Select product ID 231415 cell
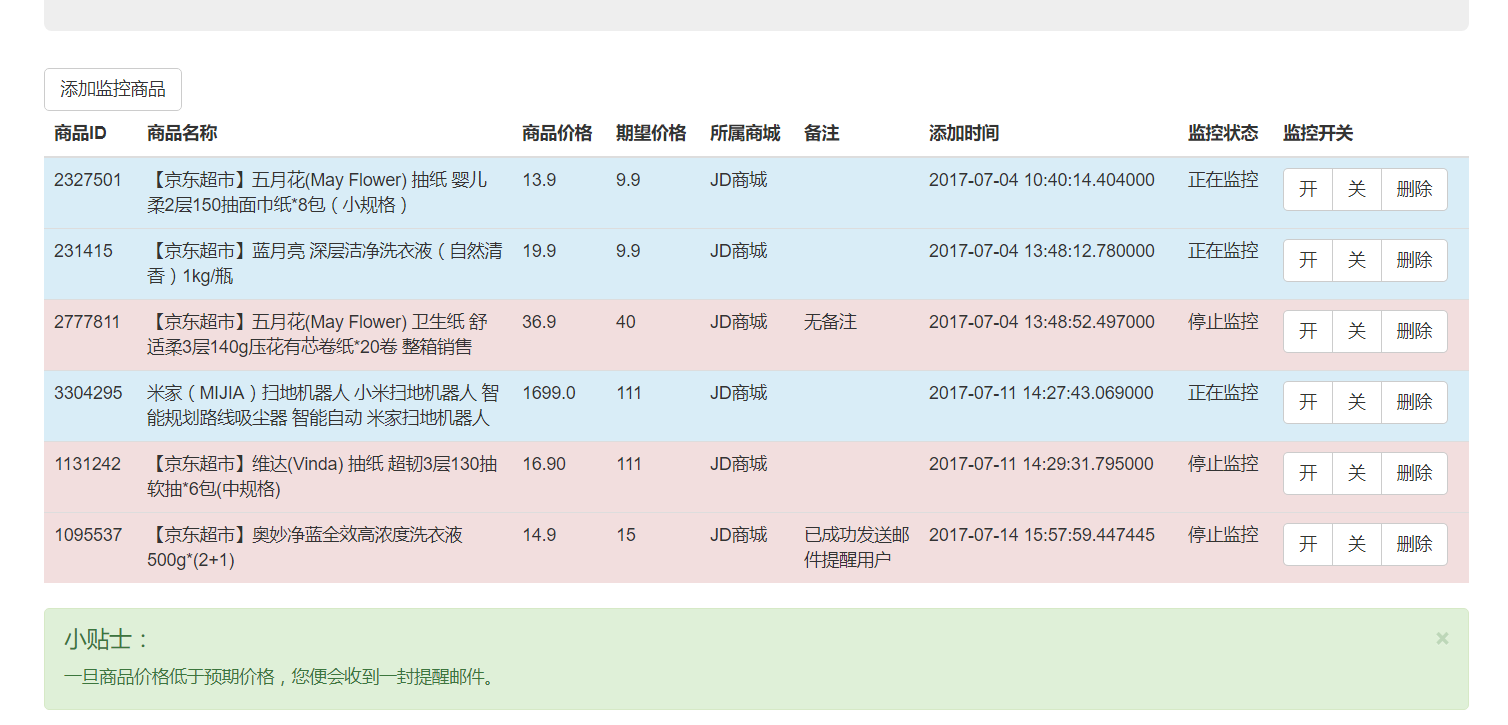1508x725 pixels. (83, 251)
